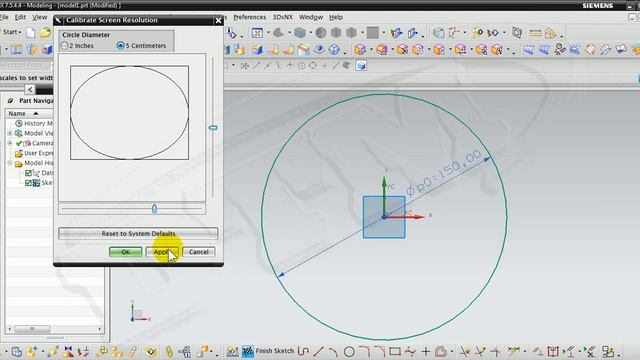Click the measure distance ruler icon
The height and width of the screenshot is (360, 640).
pos(535,33)
